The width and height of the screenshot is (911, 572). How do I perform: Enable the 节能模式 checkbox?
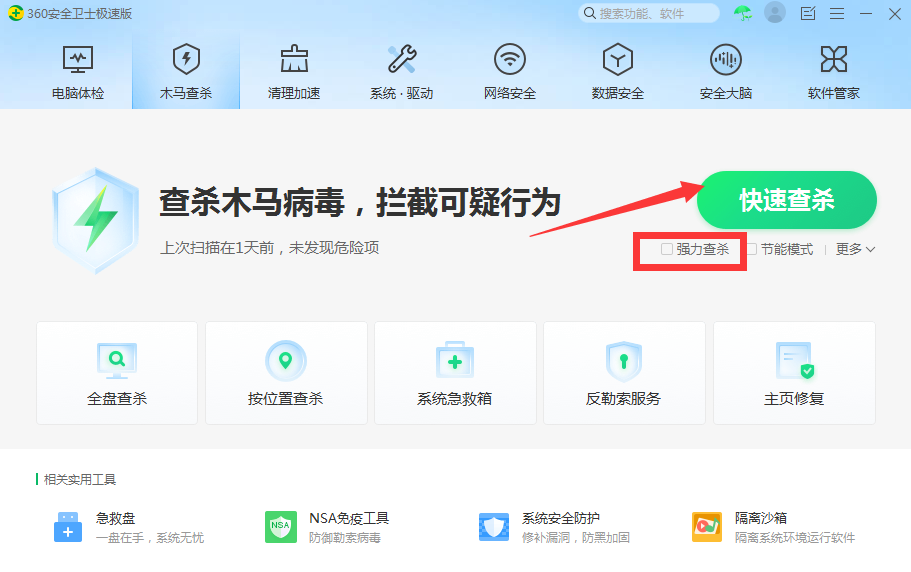[751, 249]
